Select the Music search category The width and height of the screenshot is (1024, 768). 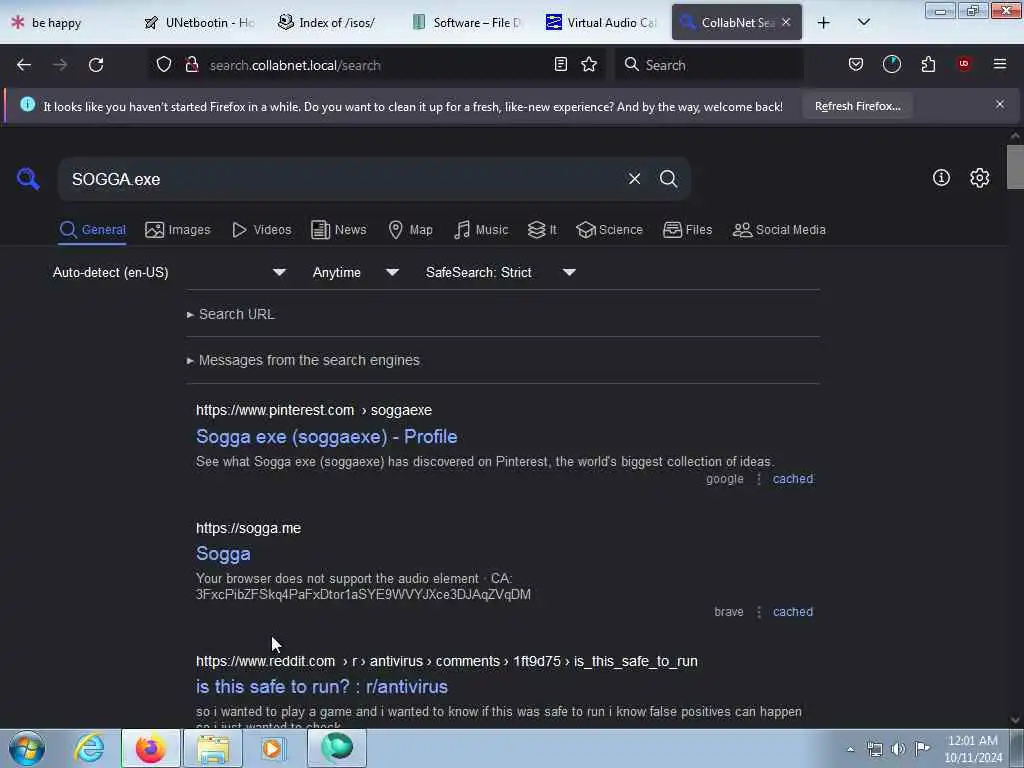(x=481, y=230)
